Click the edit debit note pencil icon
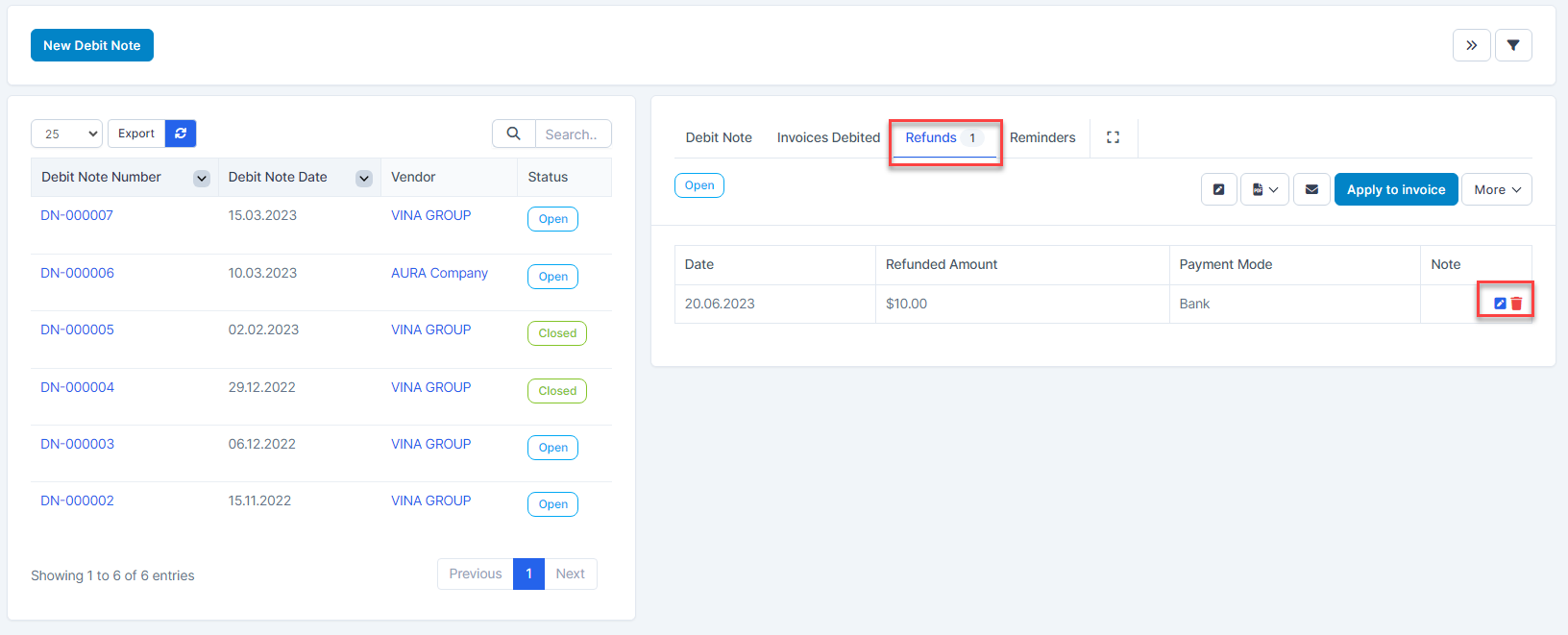The image size is (1568, 635). (x=1218, y=189)
